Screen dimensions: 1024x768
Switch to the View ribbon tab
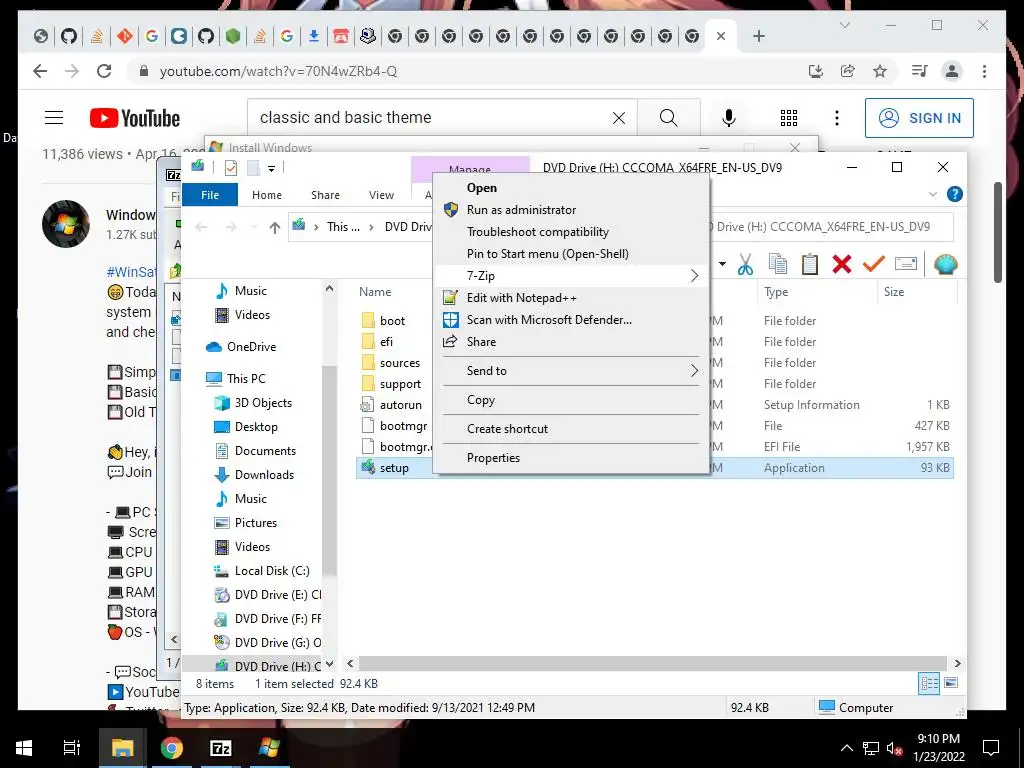pos(381,195)
